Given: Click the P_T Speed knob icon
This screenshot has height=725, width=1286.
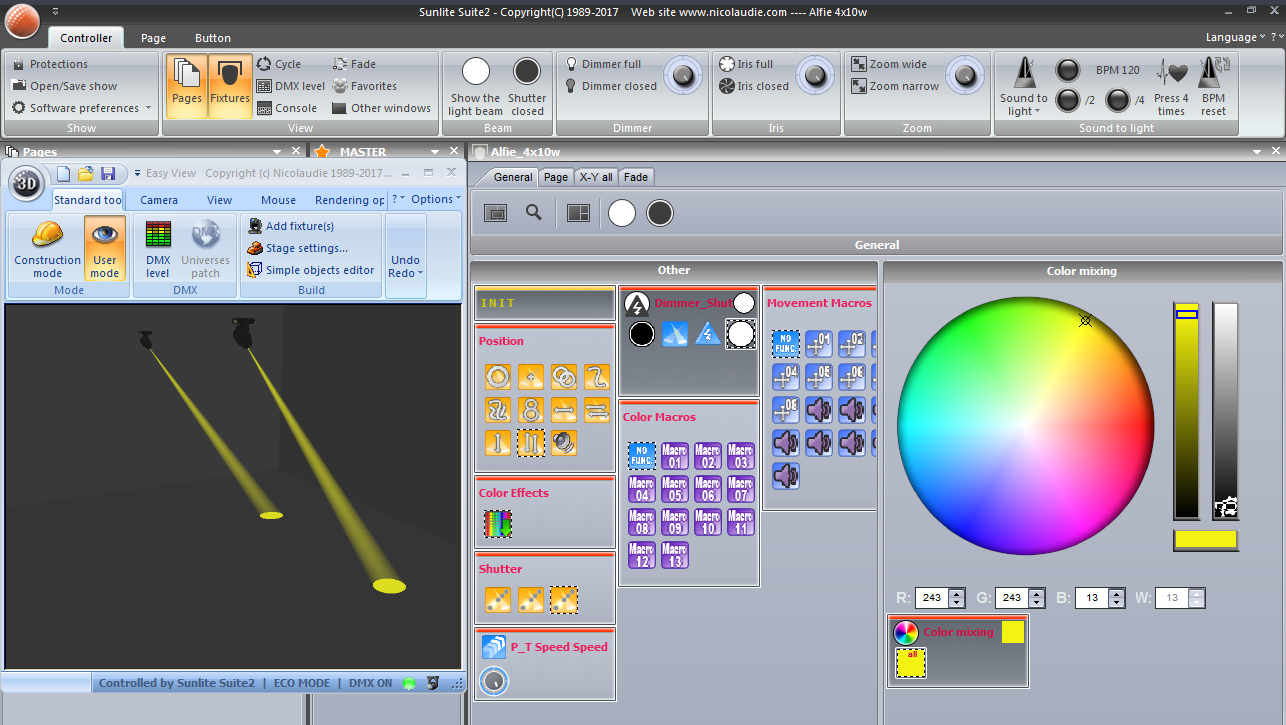Looking at the screenshot, I should point(494,682).
